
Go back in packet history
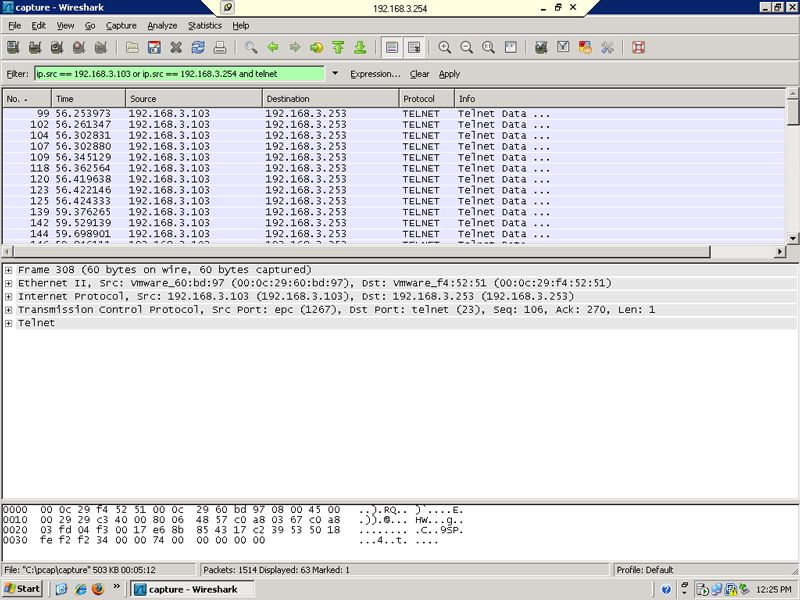coord(273,47)
